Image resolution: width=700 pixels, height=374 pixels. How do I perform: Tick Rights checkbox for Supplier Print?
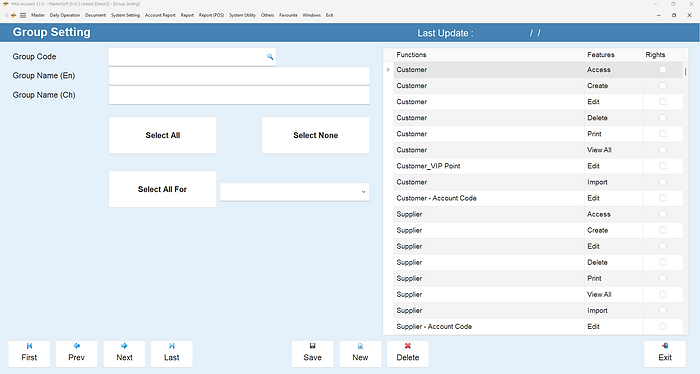coord(662,278)
